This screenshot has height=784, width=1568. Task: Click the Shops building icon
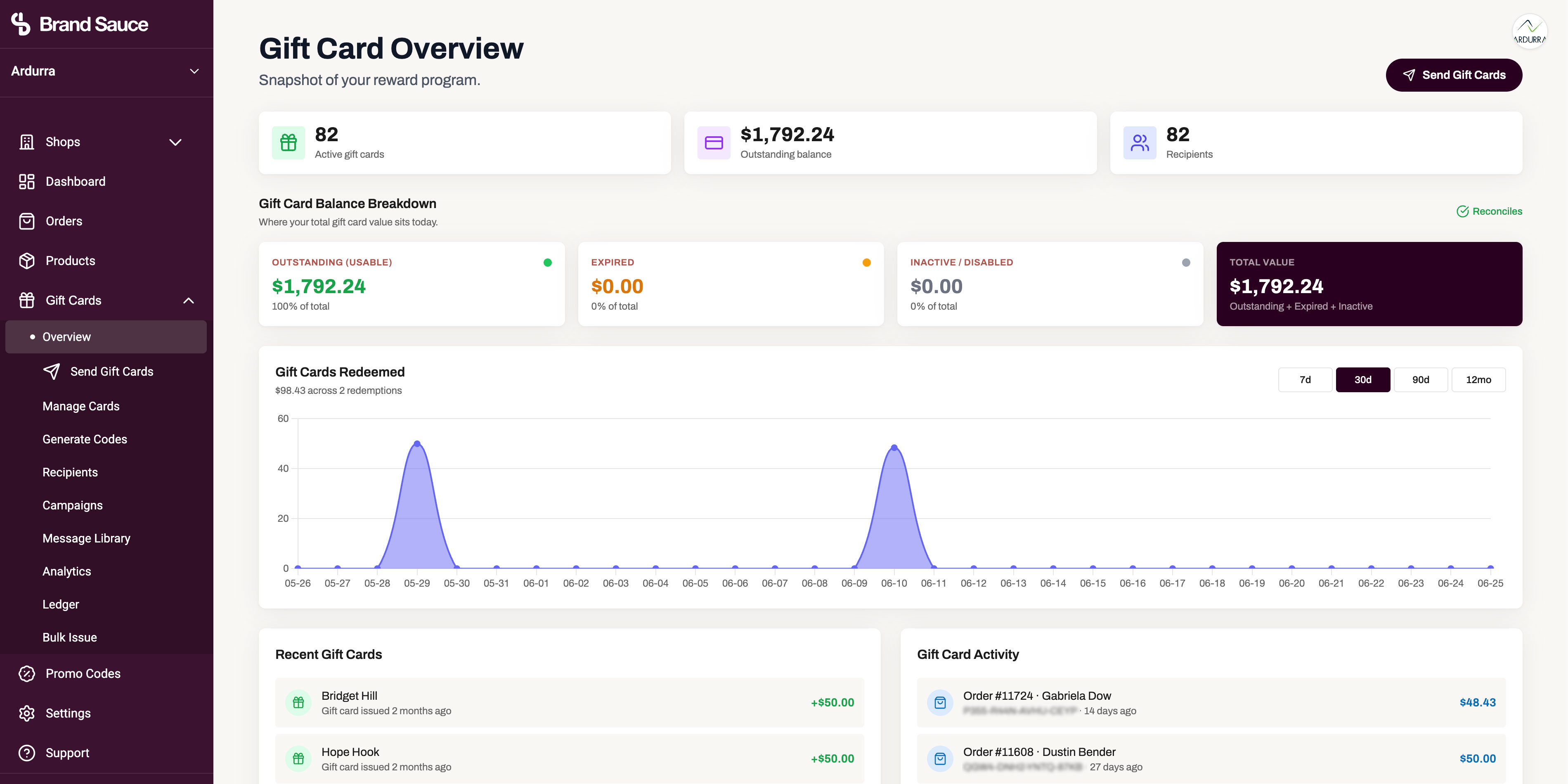pos(27,142)
